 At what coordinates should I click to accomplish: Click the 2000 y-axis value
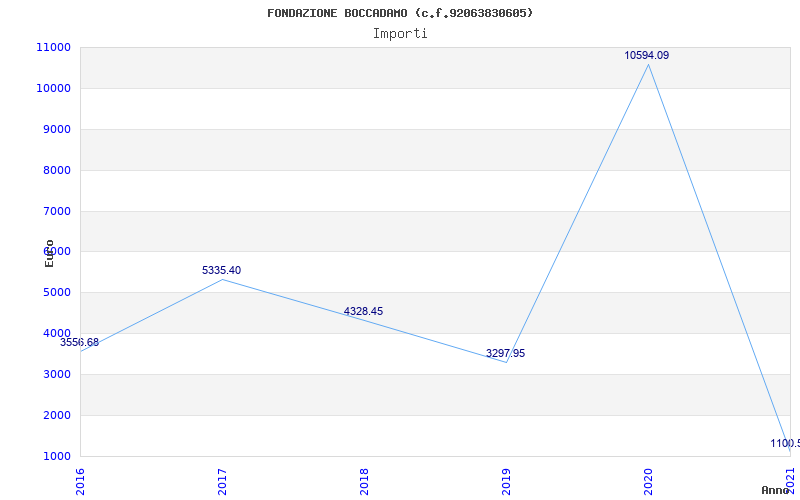pos(56,415)
